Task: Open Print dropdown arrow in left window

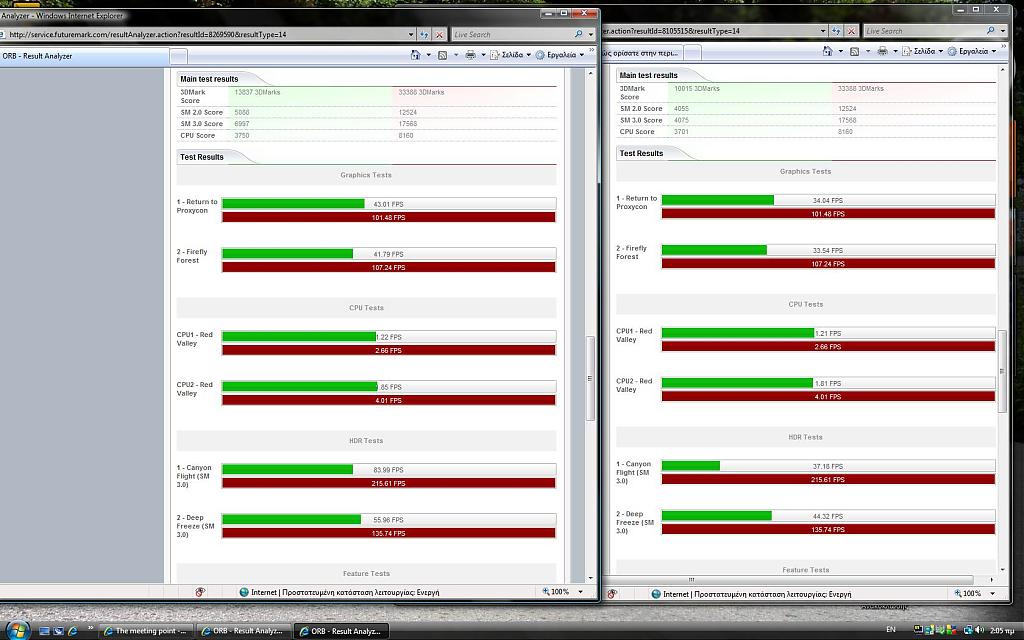Action: tap(483, 55)
